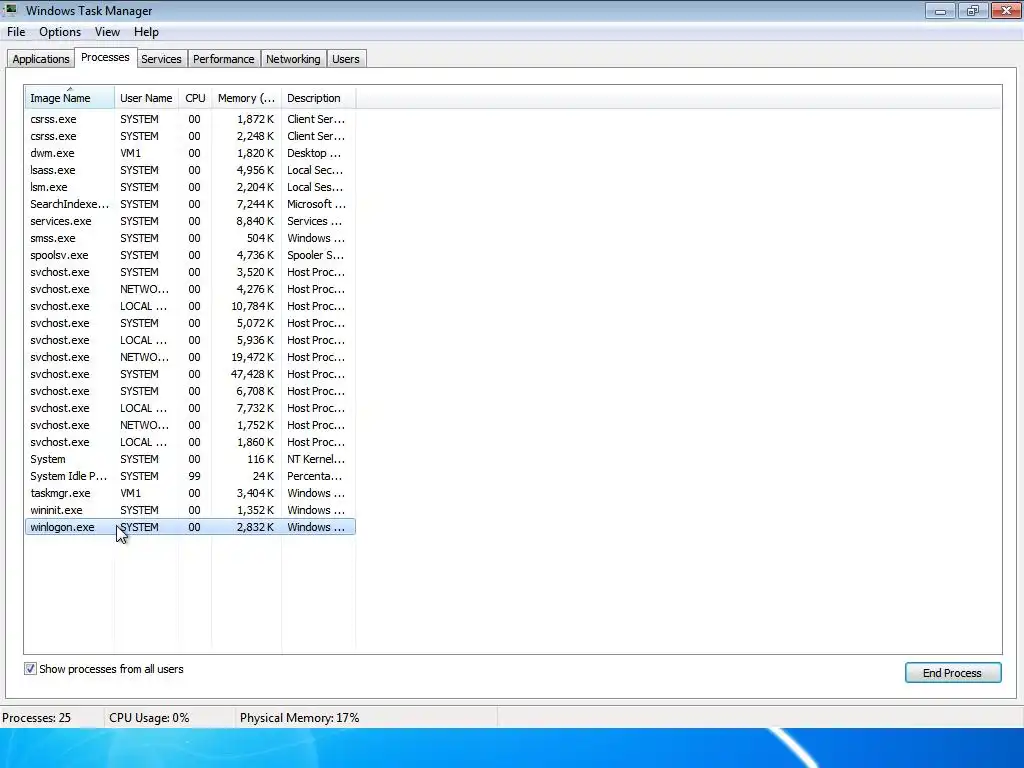
Task: Select svchost.exe using 4,276 K memory
Action: 190,289
